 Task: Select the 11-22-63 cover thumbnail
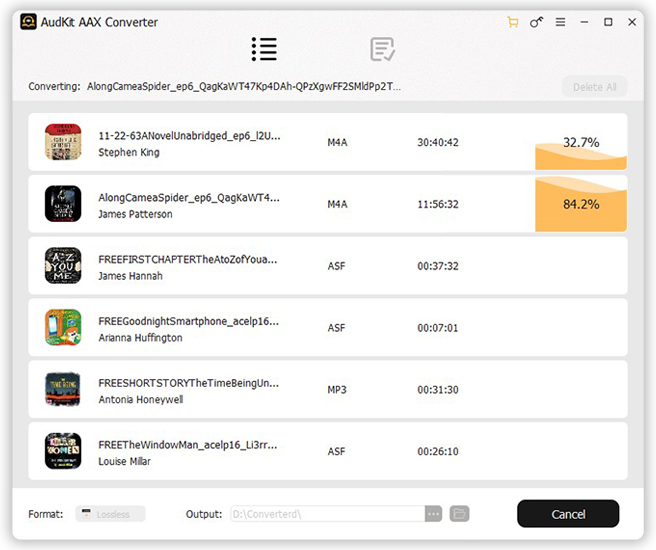tap(63, 142)
